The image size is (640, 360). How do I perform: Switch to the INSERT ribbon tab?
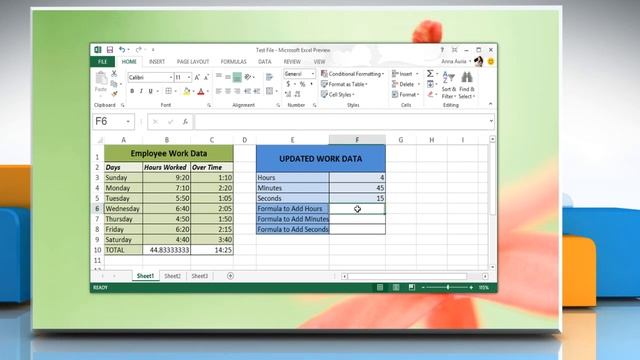click(157, 62)
